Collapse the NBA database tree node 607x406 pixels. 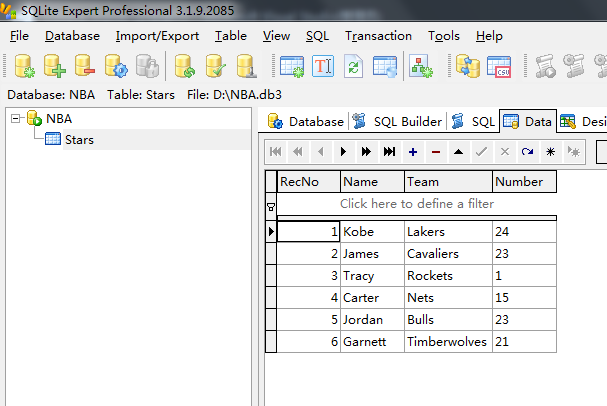[15, 118]
